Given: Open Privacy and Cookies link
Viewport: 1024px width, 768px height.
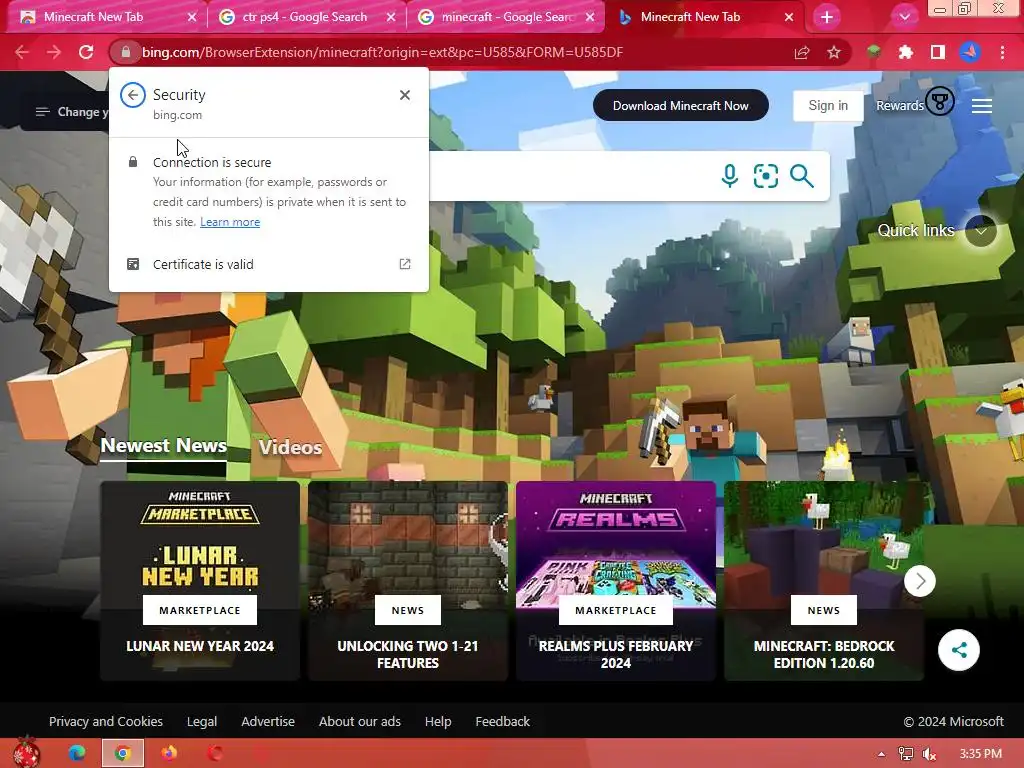Looking at the screenshot, I should [x=106, y=722].
